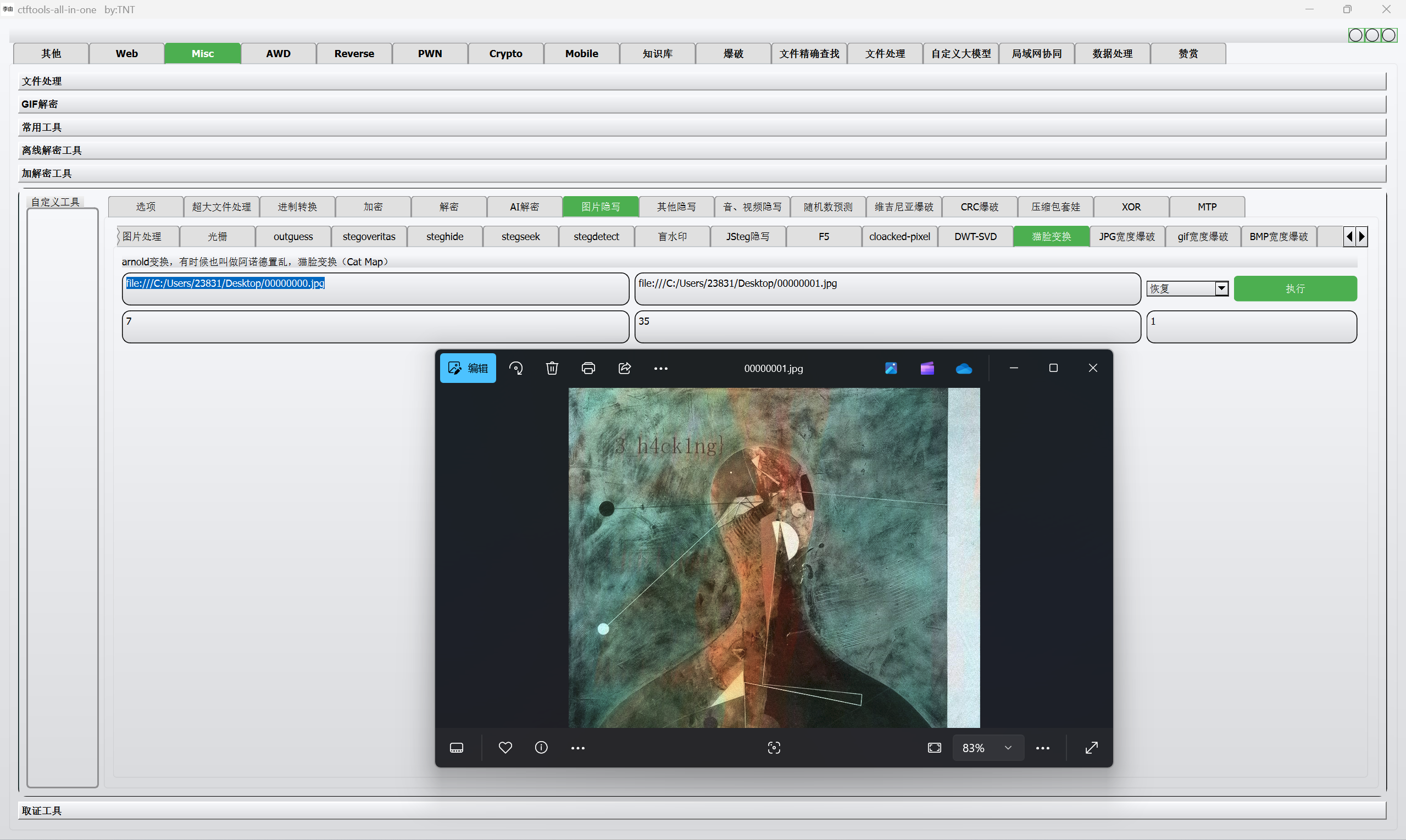Click the 编辑 edit button in photo viewer
This screenshot has height=840, width=1406.
468,369
